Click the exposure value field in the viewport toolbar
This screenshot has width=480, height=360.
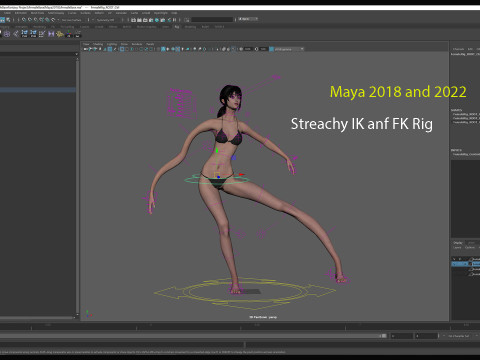248,49
